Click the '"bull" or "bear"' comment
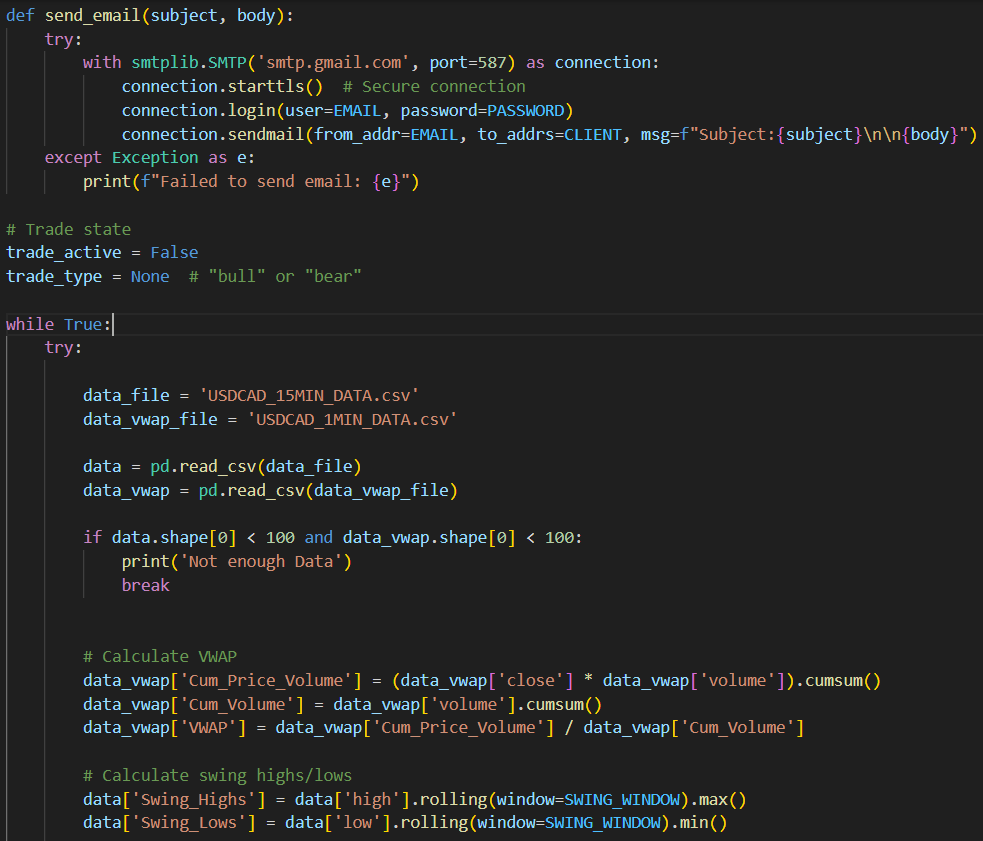The width and height of the screenshot is (983, 841). click(x=275, y=276)
